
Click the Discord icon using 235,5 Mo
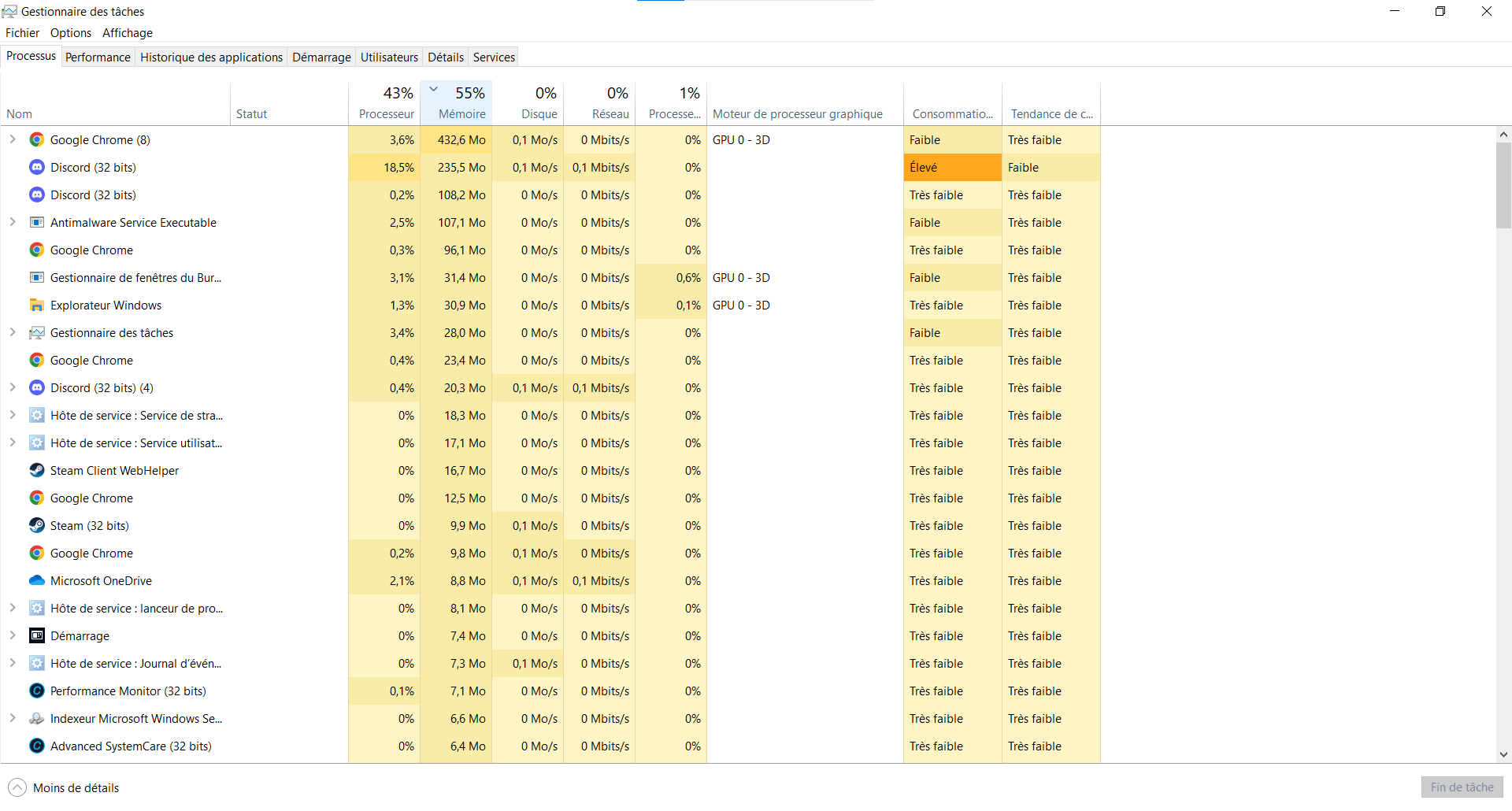click(x=36, y=167)
